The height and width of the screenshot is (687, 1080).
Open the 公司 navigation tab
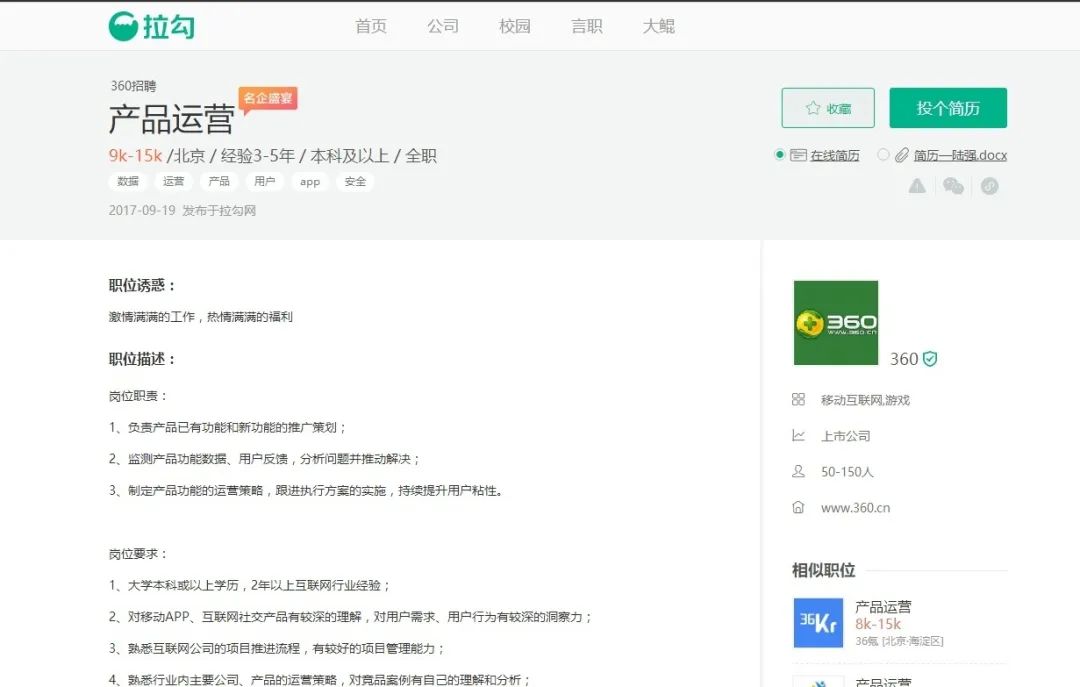pyautogui.click(x=443, y=26)
